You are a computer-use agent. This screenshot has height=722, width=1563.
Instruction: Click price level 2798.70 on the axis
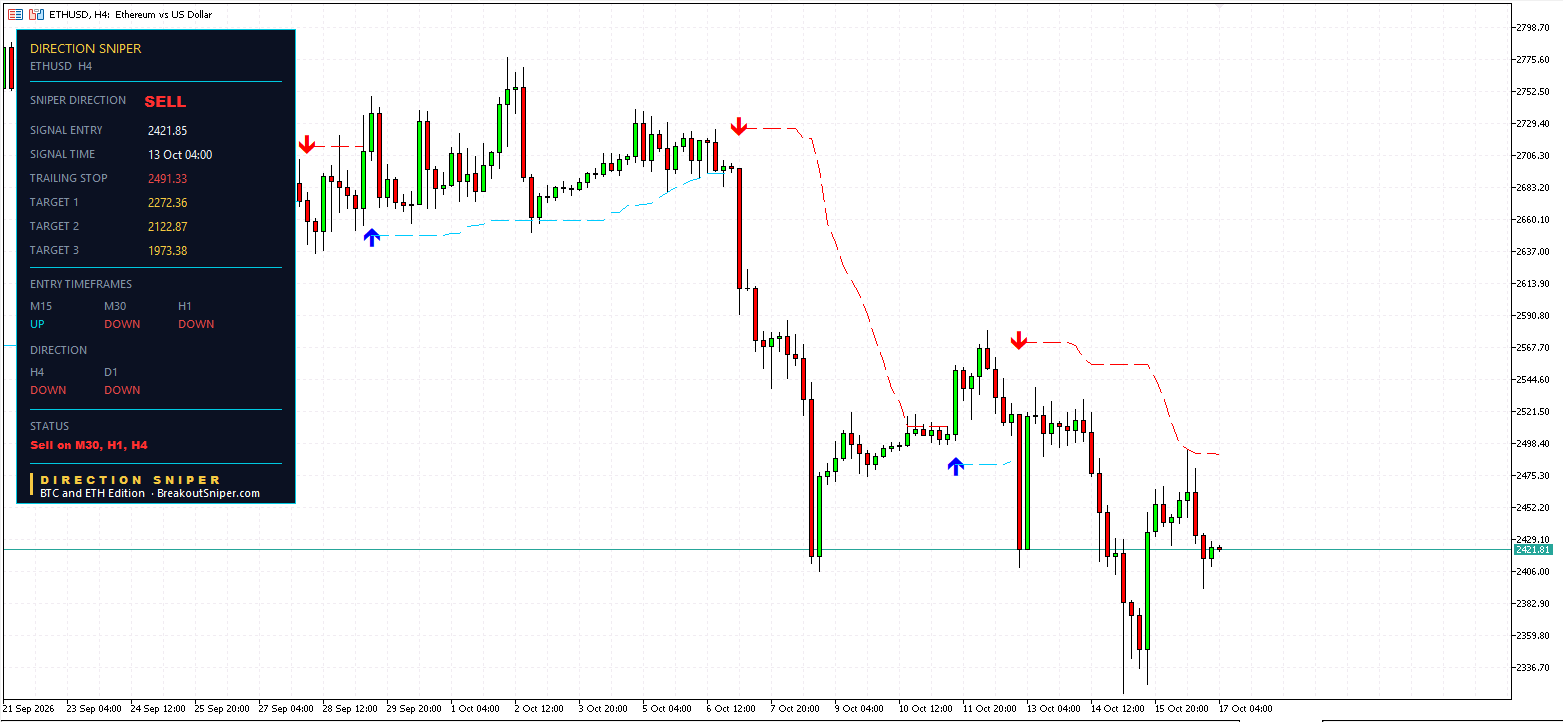pos(1535,27)
